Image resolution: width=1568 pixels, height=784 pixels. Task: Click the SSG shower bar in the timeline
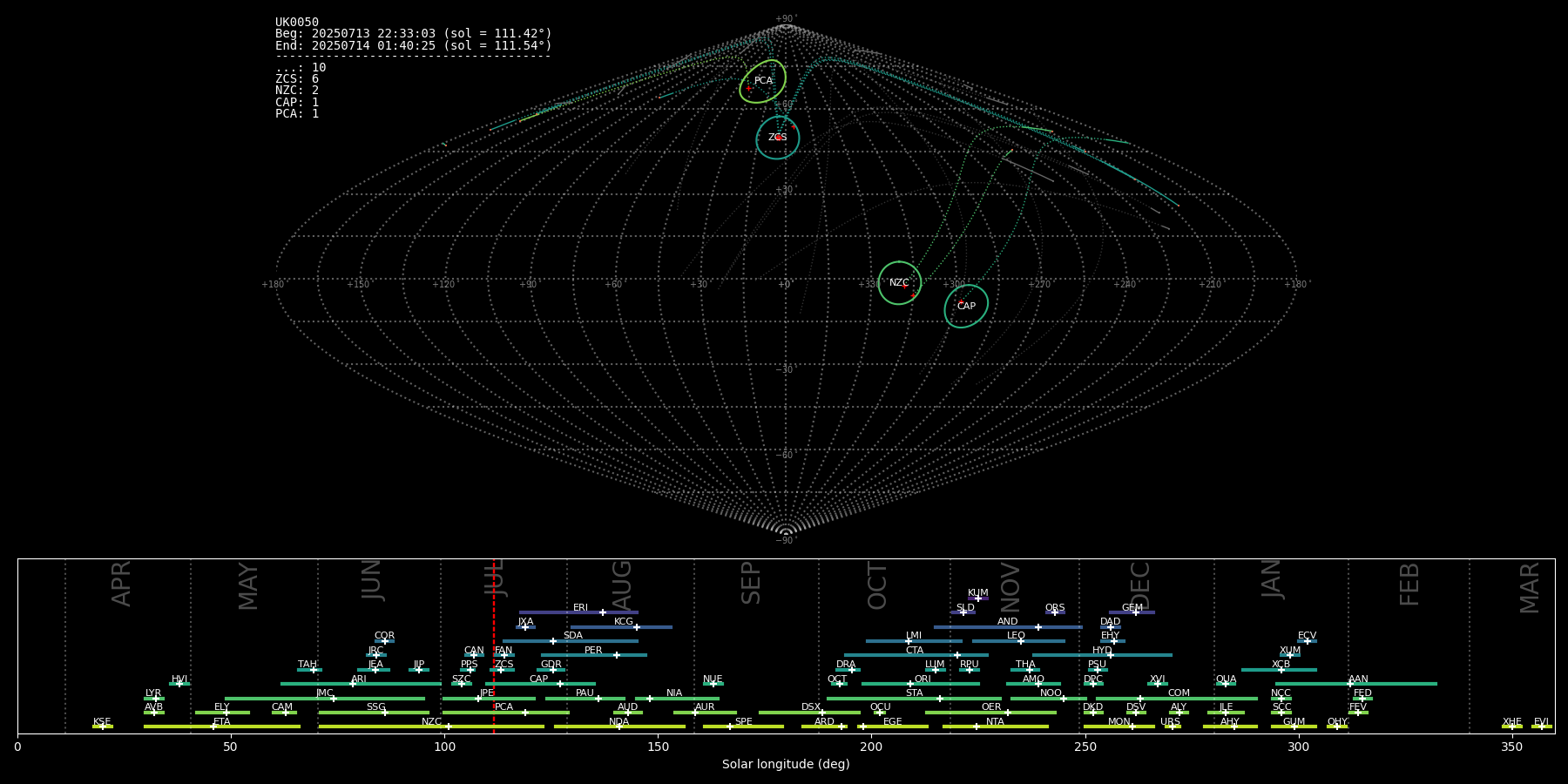click(x=374, y=713)
